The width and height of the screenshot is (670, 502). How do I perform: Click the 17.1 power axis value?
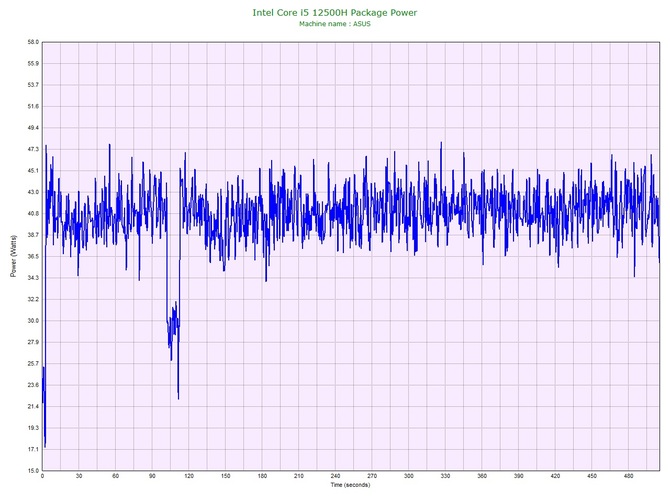click(x=33, y=449)
